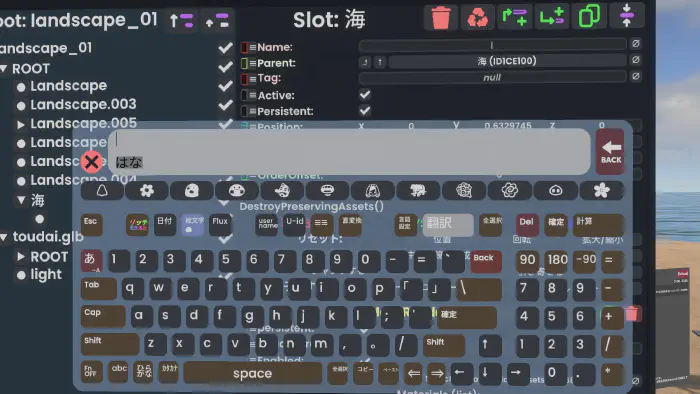Click the red keyboard Back key
Image resolution: width=700 pixels, height=394 pixels.
[x=486, y=261]
